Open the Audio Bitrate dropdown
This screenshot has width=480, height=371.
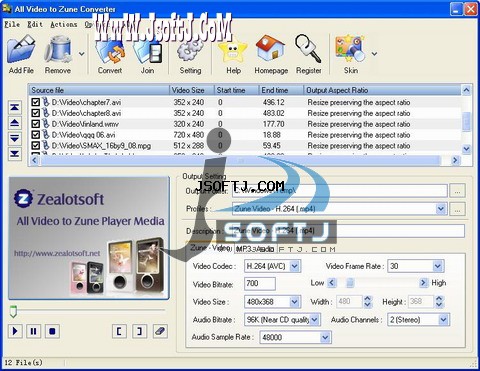[x=314, y=320]
